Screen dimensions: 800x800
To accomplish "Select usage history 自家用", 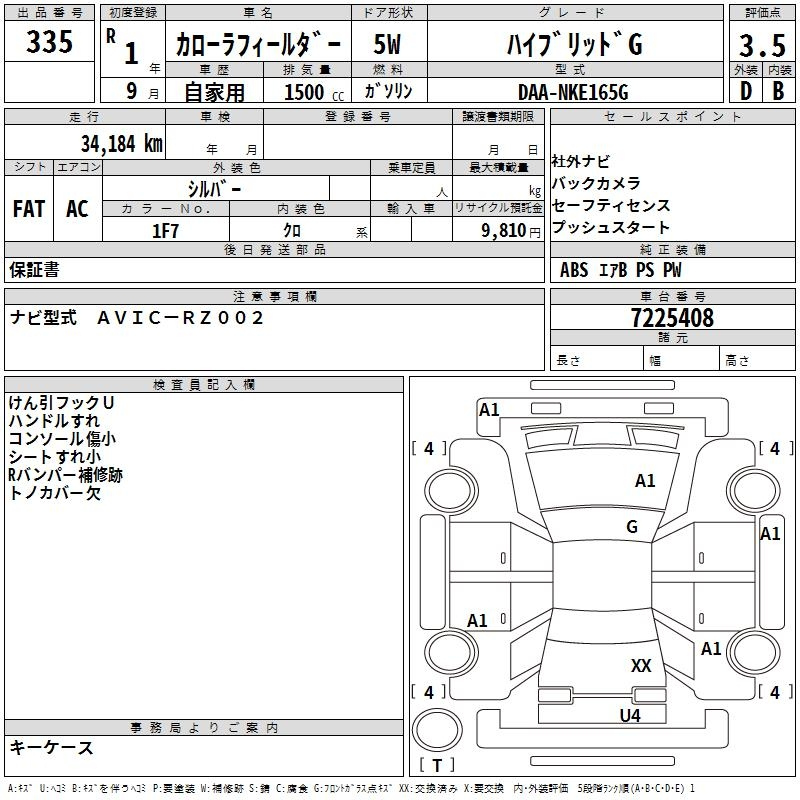I will point(214,92).
